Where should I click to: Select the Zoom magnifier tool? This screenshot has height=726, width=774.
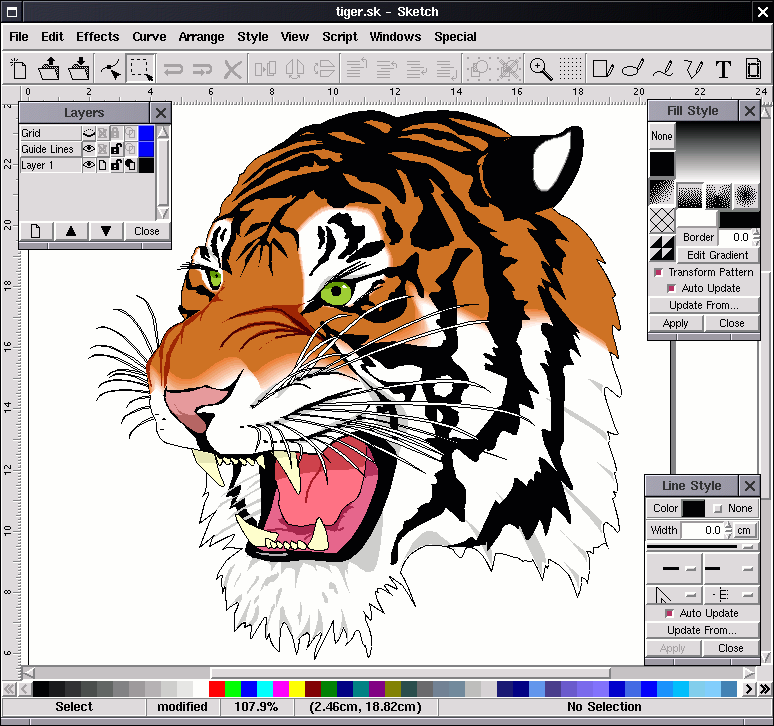tap(541, 69)
